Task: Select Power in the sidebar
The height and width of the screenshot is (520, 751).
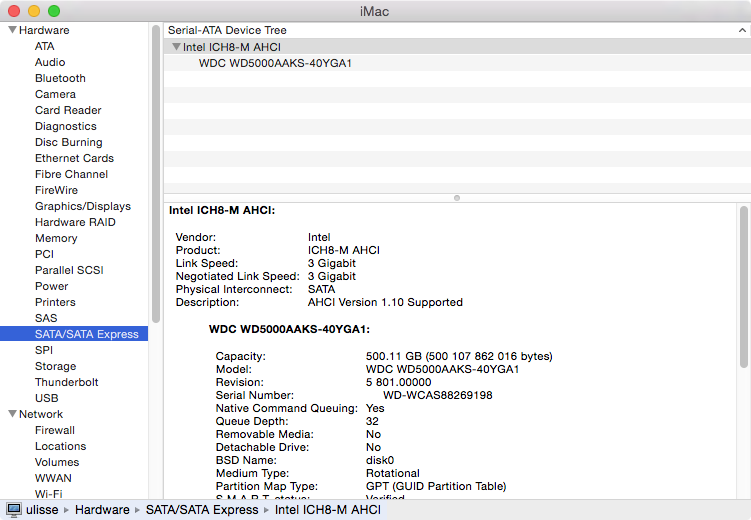Action: click(52, 286)
